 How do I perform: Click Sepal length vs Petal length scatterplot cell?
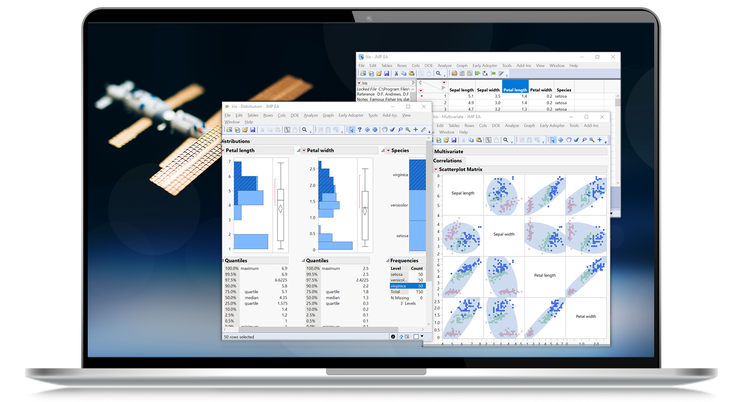(545, 193)
